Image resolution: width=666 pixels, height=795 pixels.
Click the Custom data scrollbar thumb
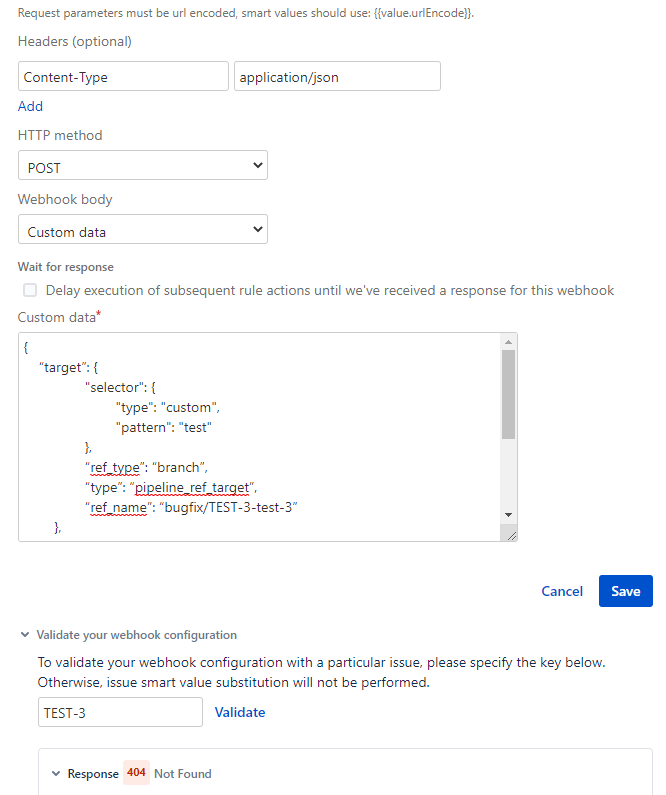pyautogui.click(x=508, y=394)
